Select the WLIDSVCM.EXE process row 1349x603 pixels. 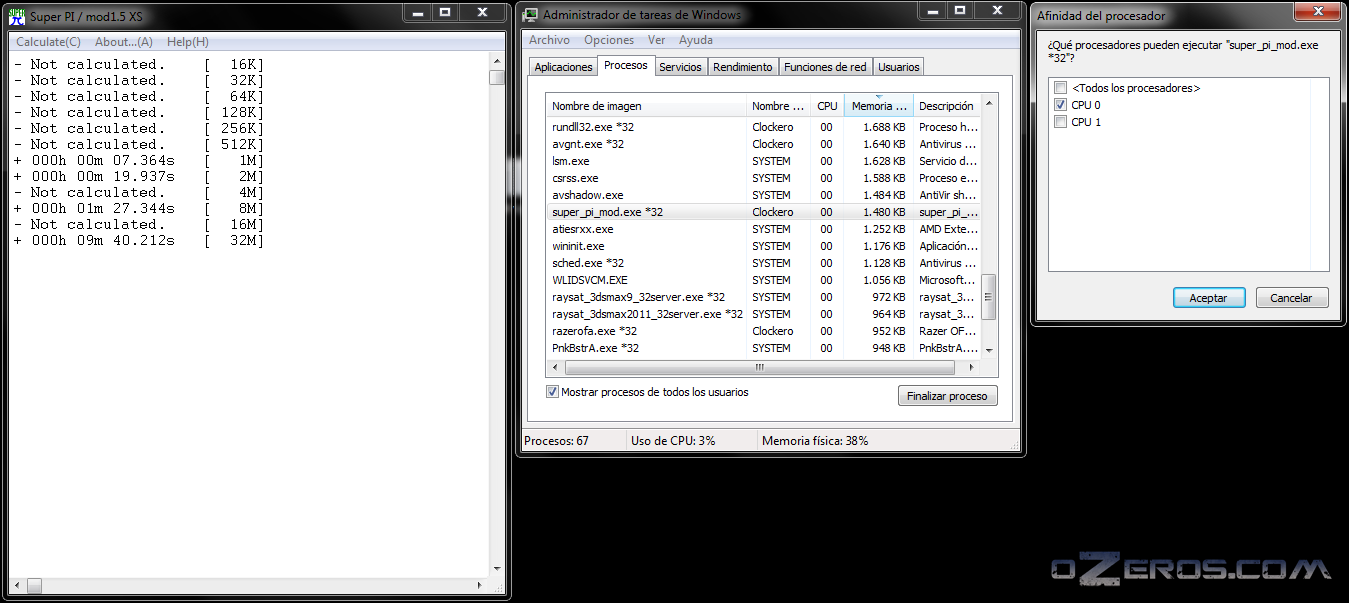[764, 280]
